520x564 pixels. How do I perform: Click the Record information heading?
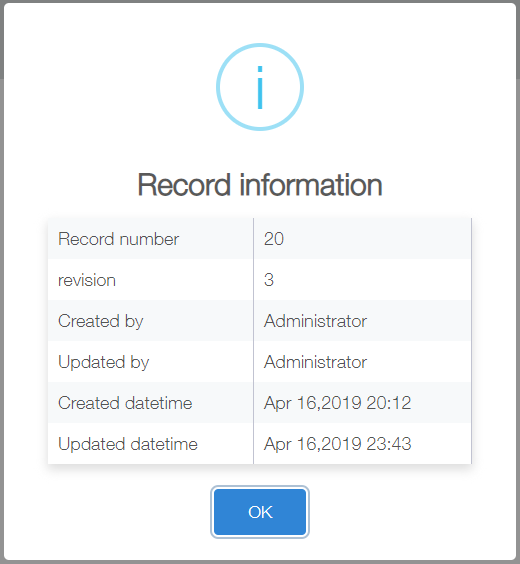[x=260, y=185]
